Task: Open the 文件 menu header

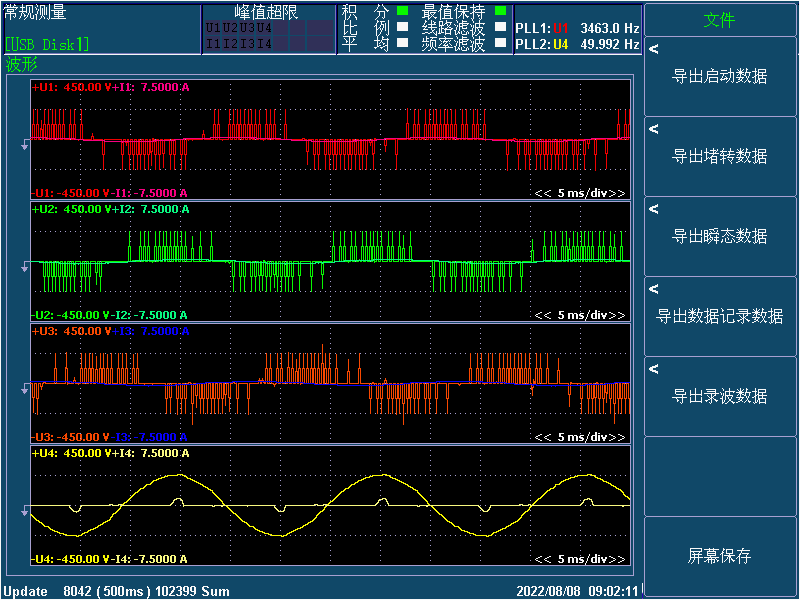Action: pyautogui.click(x=719, y=20)
